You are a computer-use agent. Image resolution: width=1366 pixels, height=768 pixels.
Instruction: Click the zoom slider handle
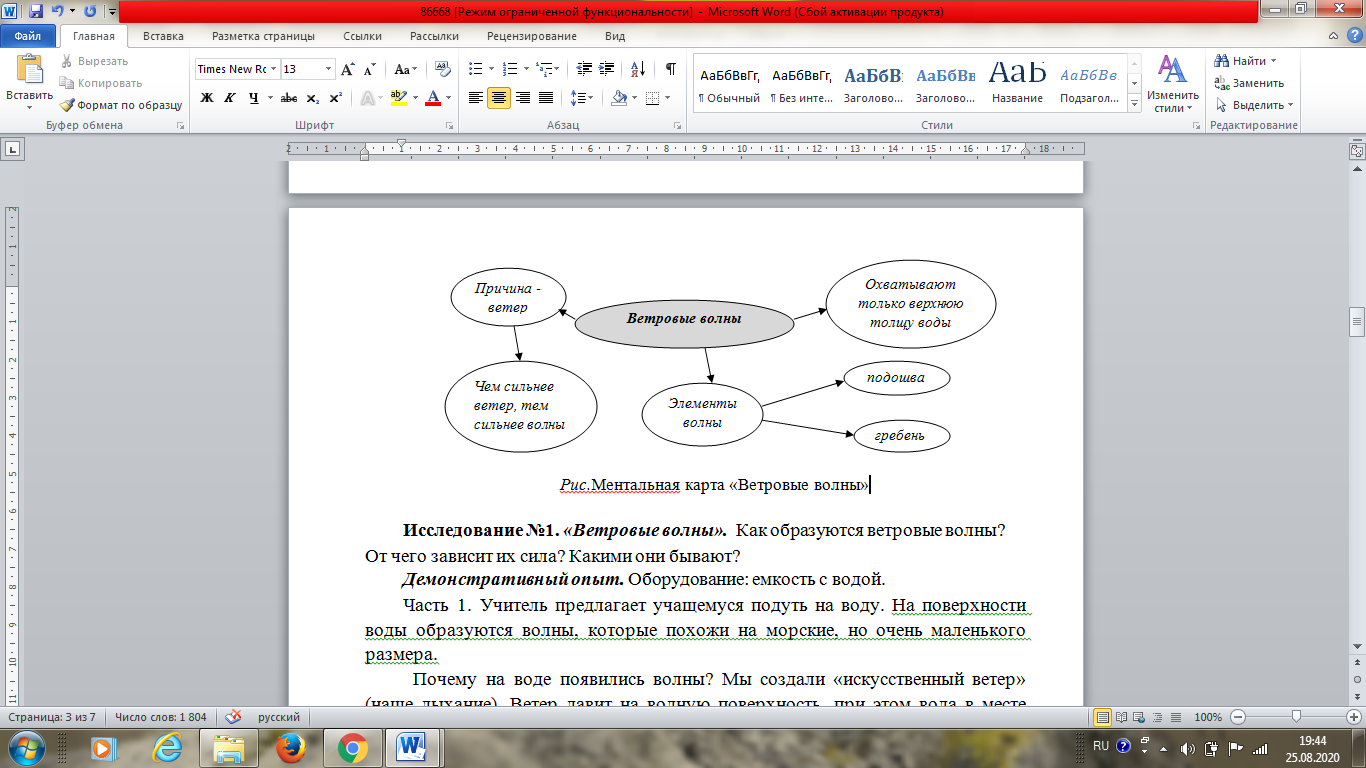(1296, 717)
